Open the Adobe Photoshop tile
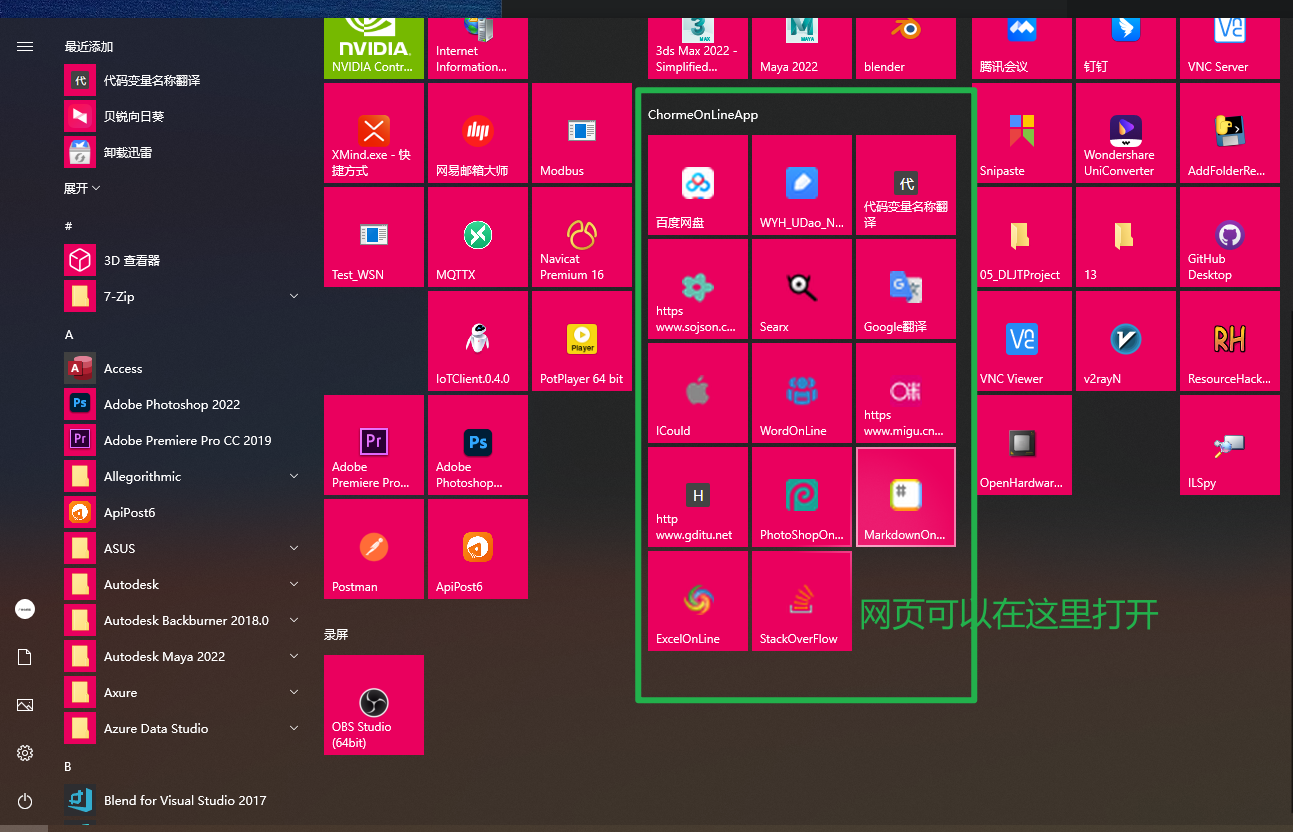1293x832 pixels. pyautogui.click(x=478, y=445)
